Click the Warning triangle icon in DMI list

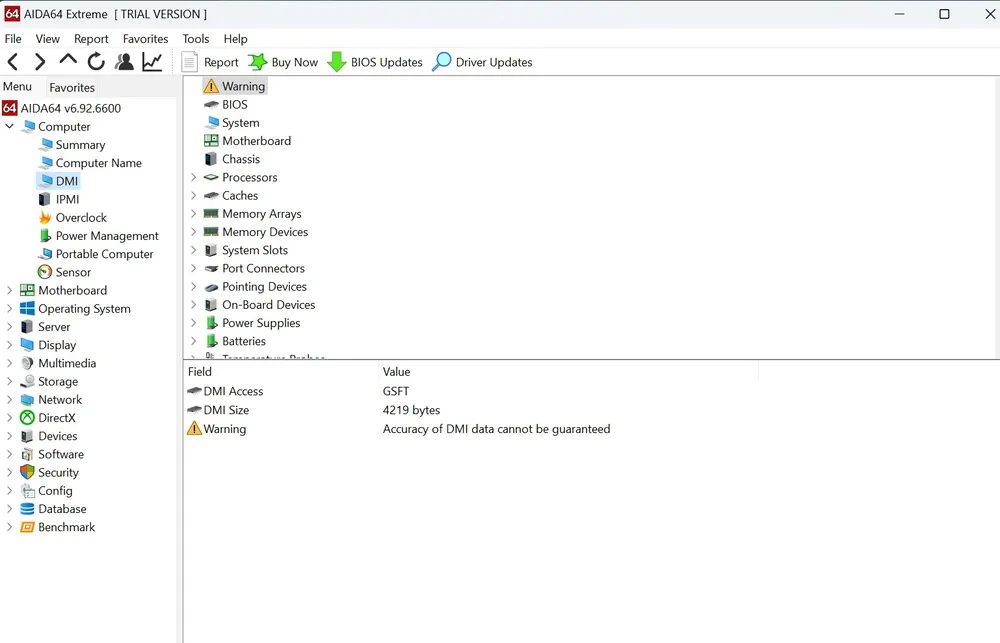211,86
